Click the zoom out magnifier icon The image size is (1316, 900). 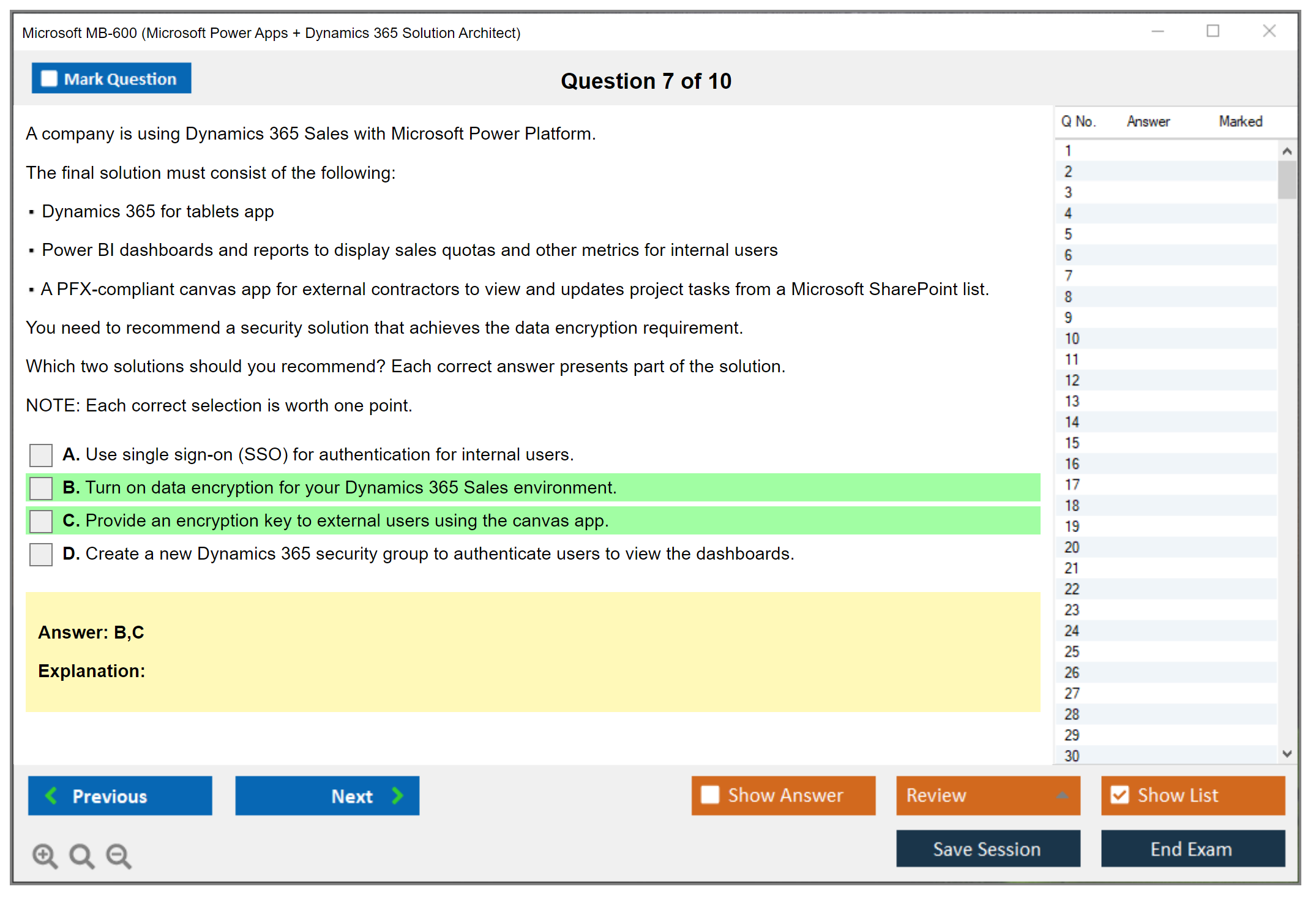118,855
